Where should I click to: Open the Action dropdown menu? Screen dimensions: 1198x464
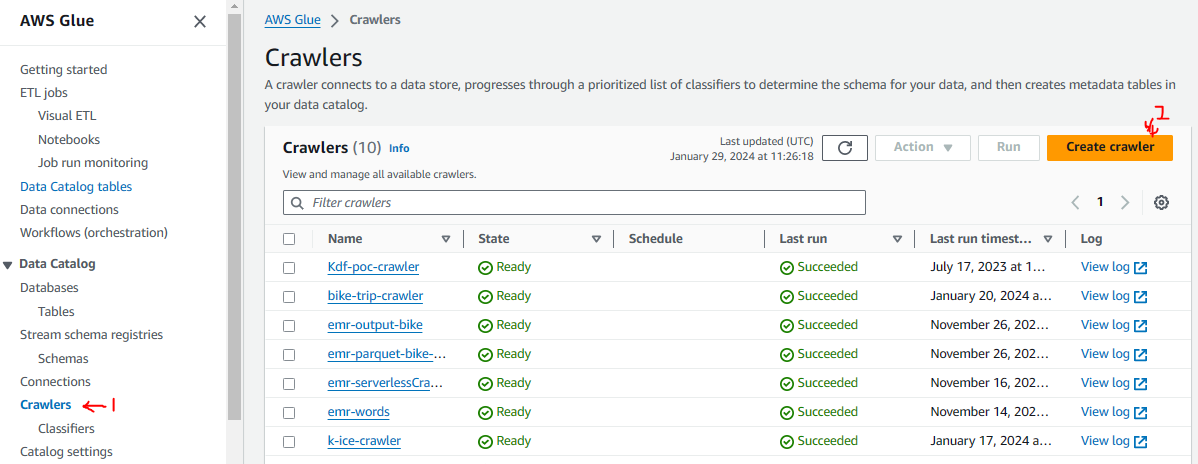tap(922, 148)
